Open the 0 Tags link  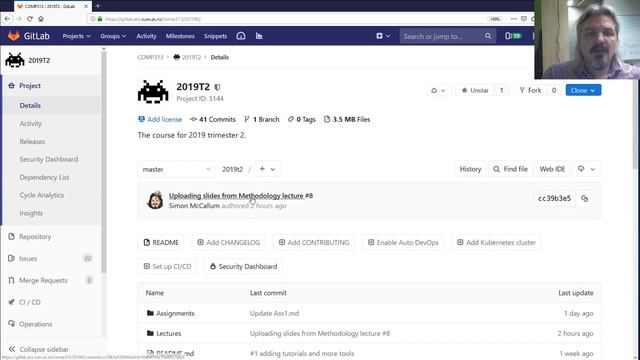click(302, 119)
